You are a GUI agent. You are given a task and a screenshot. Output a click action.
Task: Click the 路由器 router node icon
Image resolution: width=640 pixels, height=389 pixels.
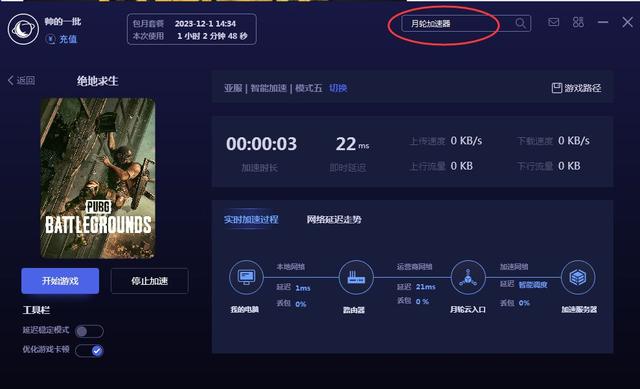pyautogui.click(x=356, y=278)
